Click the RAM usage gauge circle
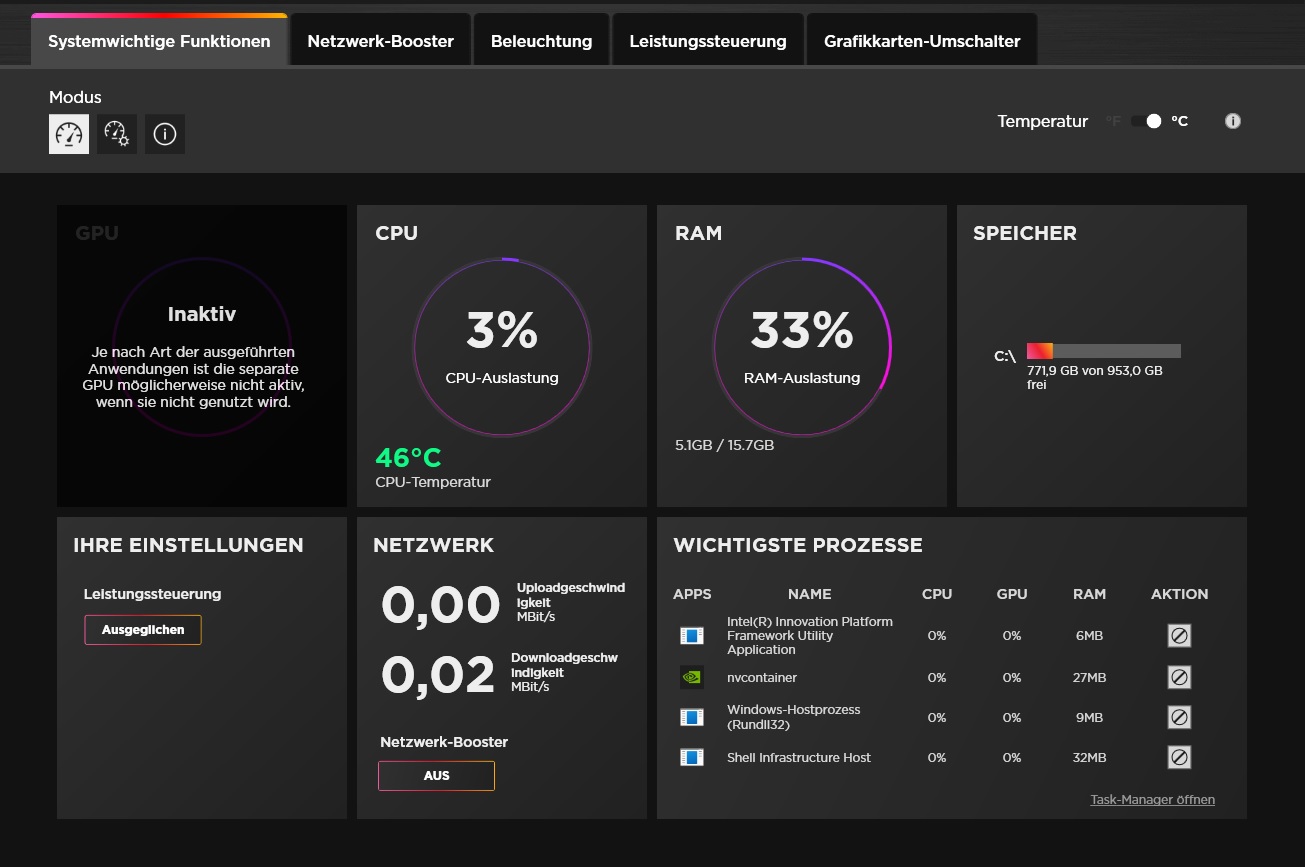This screenshot has height=867, width=1305. [801, 347]
